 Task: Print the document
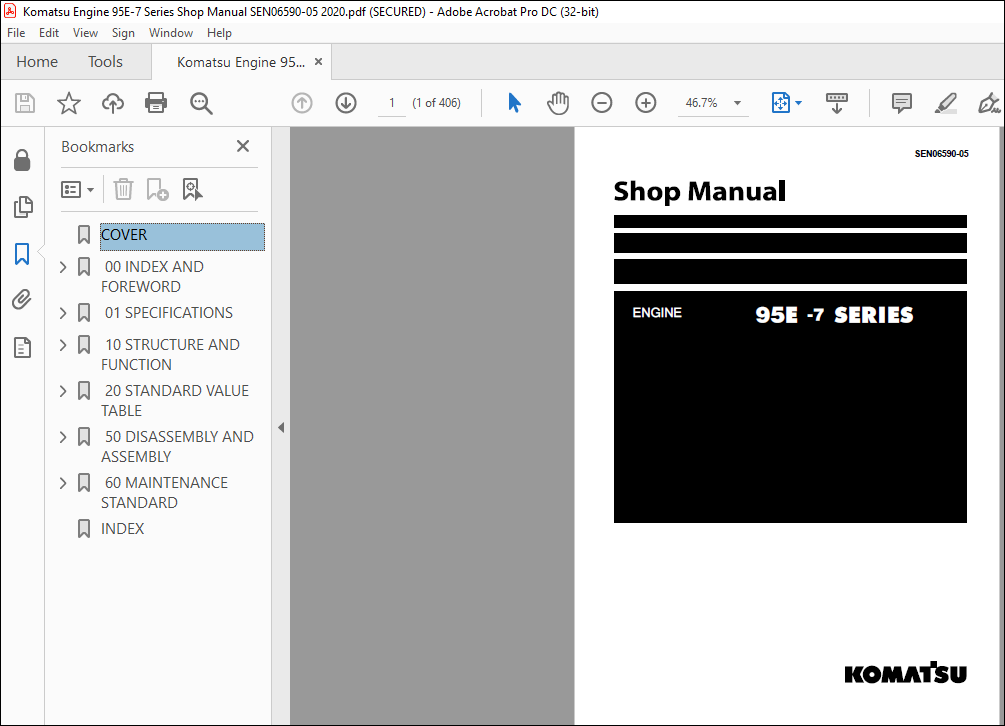[156, 103]
